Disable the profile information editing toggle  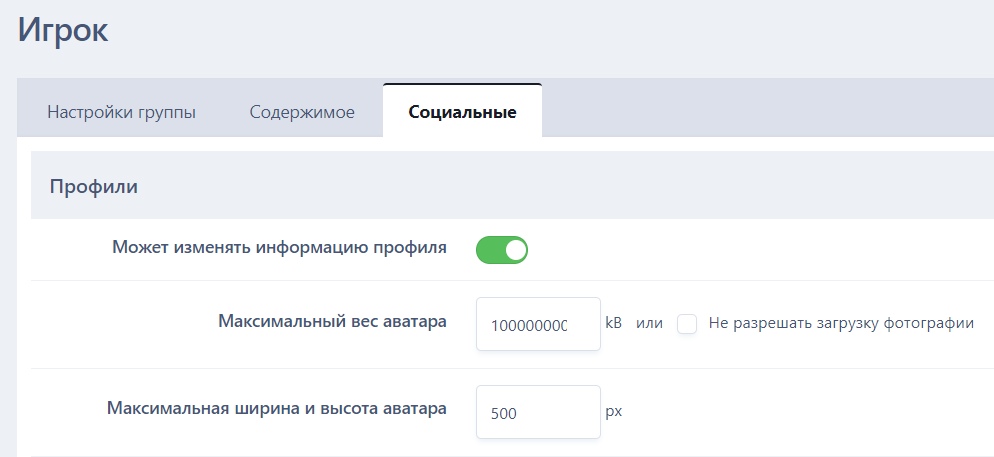point(501,250)
